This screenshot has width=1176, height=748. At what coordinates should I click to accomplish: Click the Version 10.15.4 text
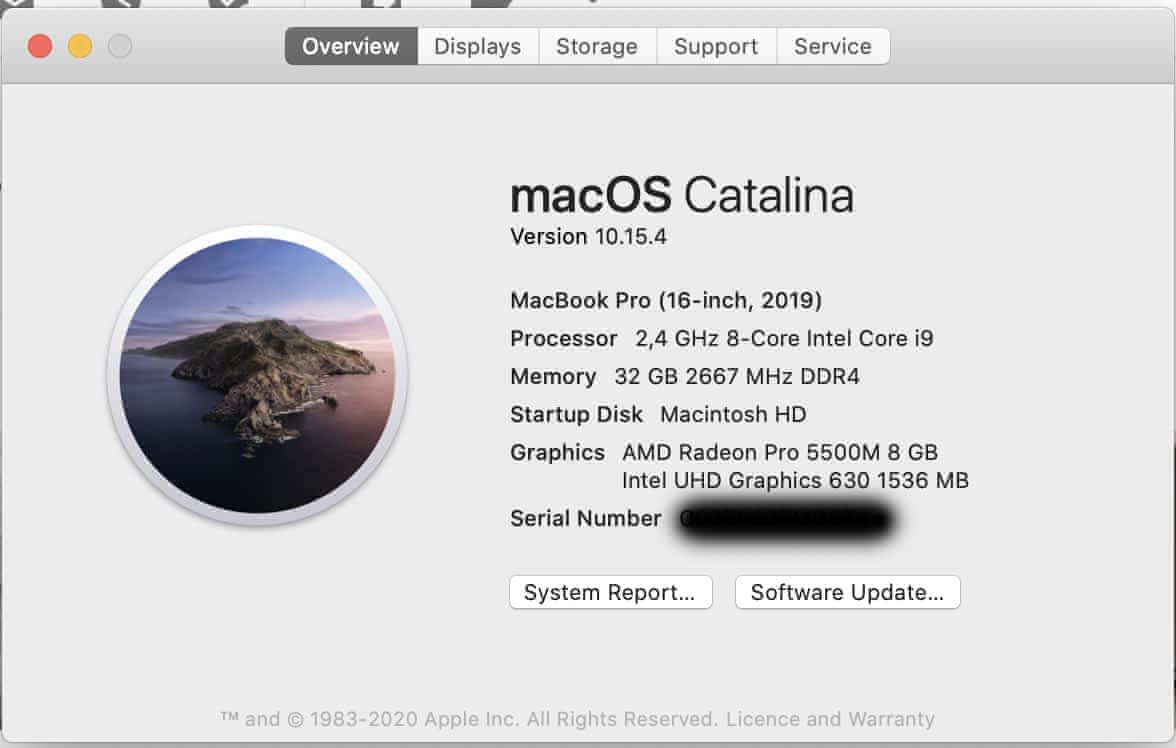pos(588,237)
